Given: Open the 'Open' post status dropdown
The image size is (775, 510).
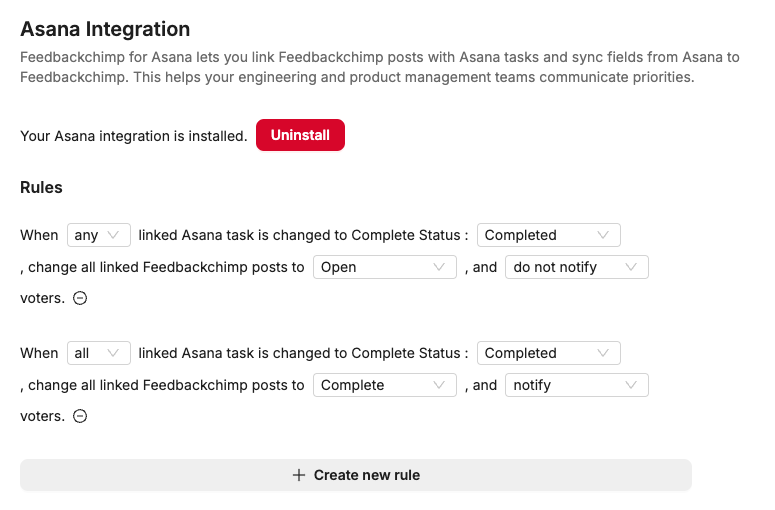Looking at the screenshot, I should pos(384,267).
